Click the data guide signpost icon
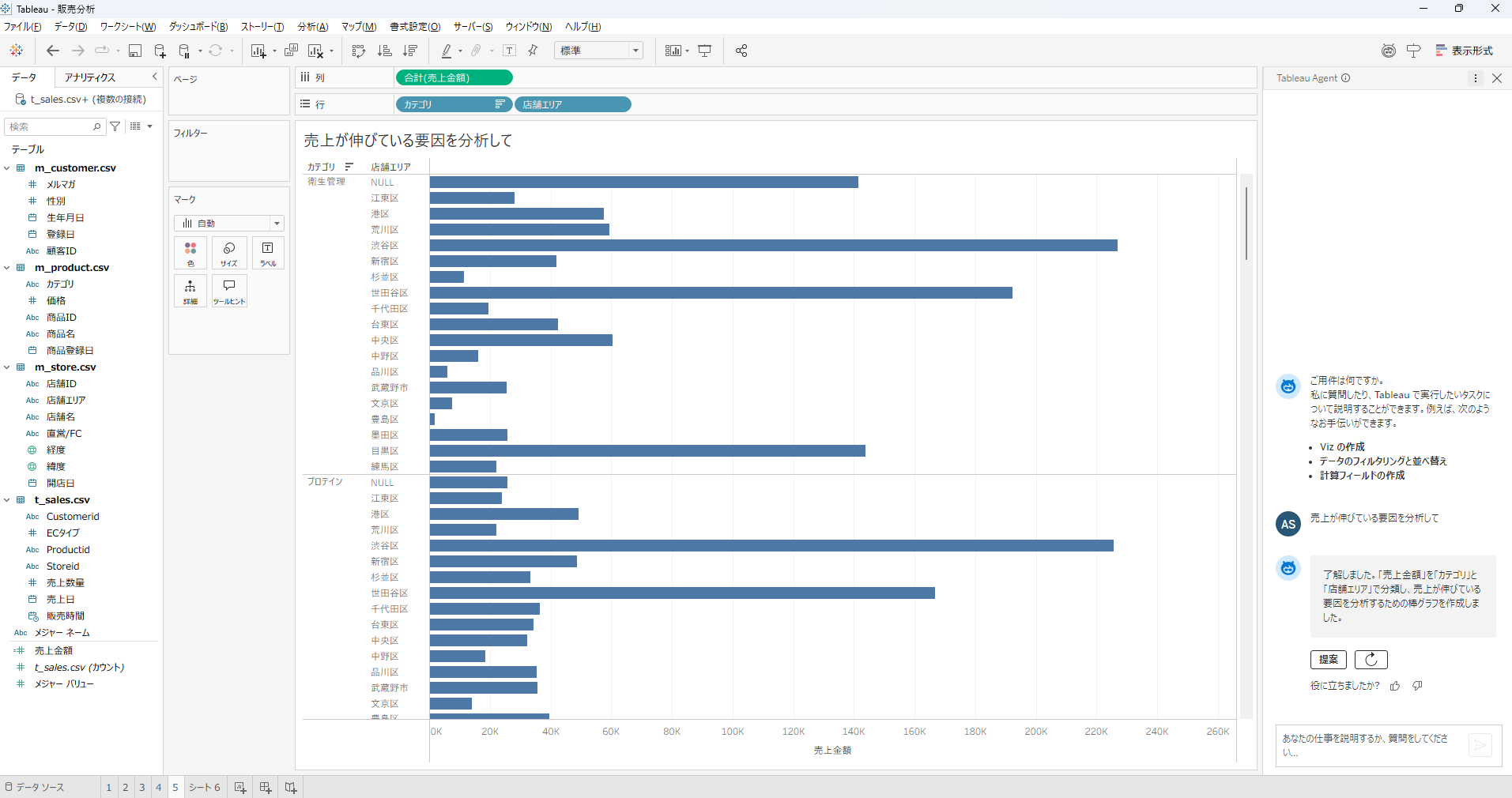Image resolution: width=1512 pixels, height=798 pixels. point(1414,51)
